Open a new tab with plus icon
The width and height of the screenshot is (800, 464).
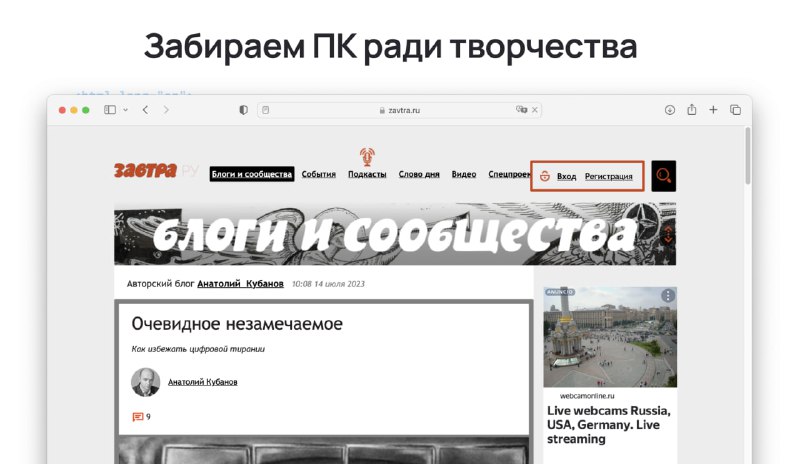point(713,110)
